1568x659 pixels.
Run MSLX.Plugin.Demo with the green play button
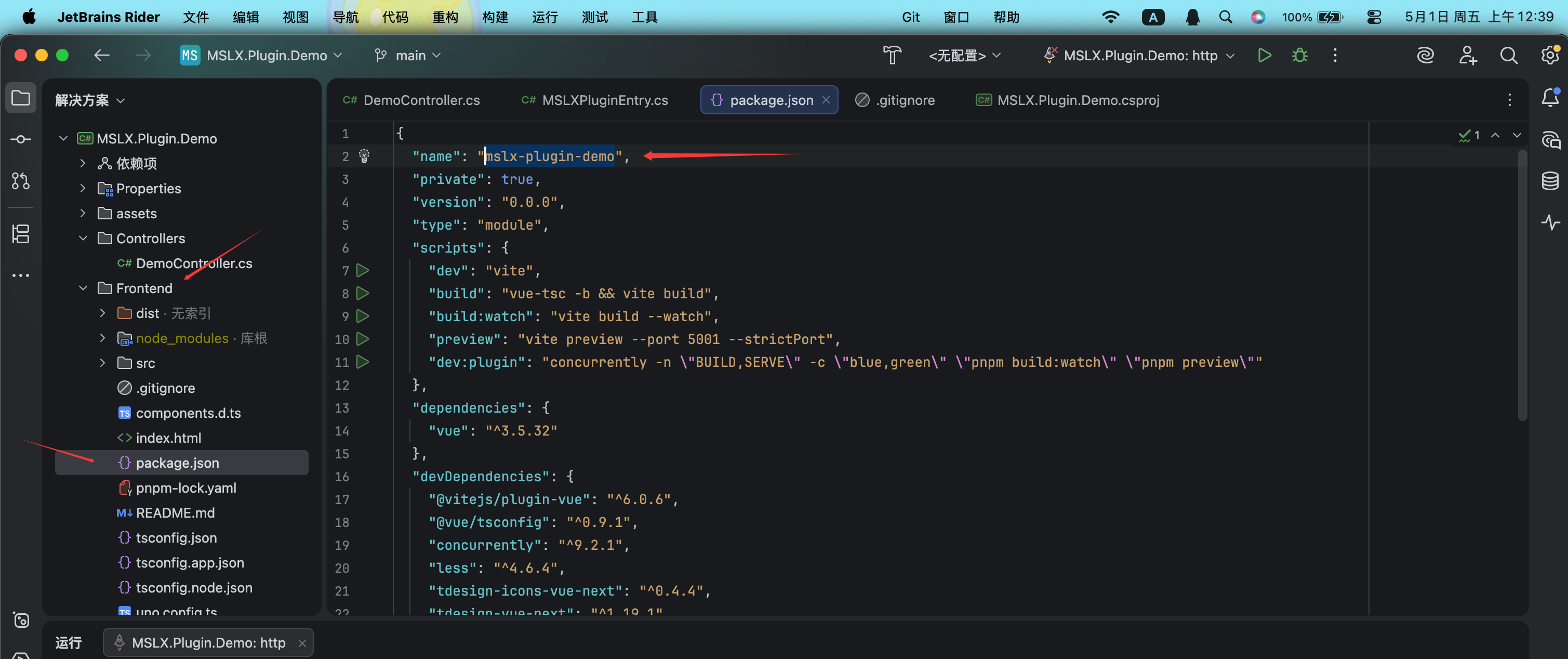[1264, 56]
